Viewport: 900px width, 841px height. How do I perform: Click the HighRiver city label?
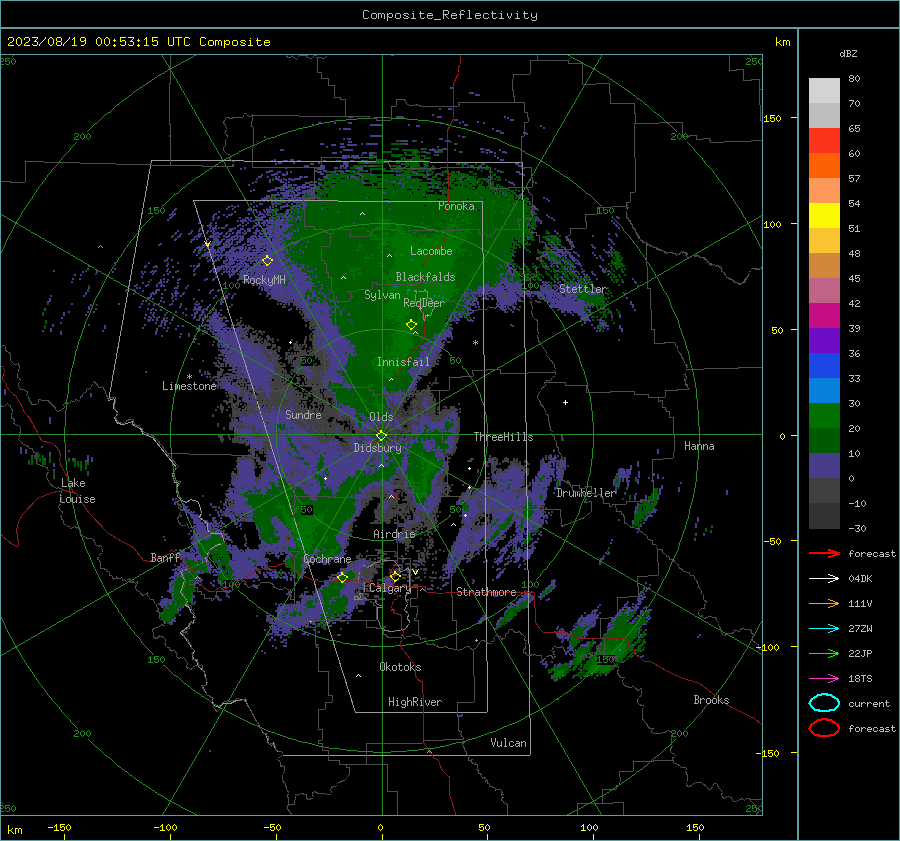tap(415, 702)
